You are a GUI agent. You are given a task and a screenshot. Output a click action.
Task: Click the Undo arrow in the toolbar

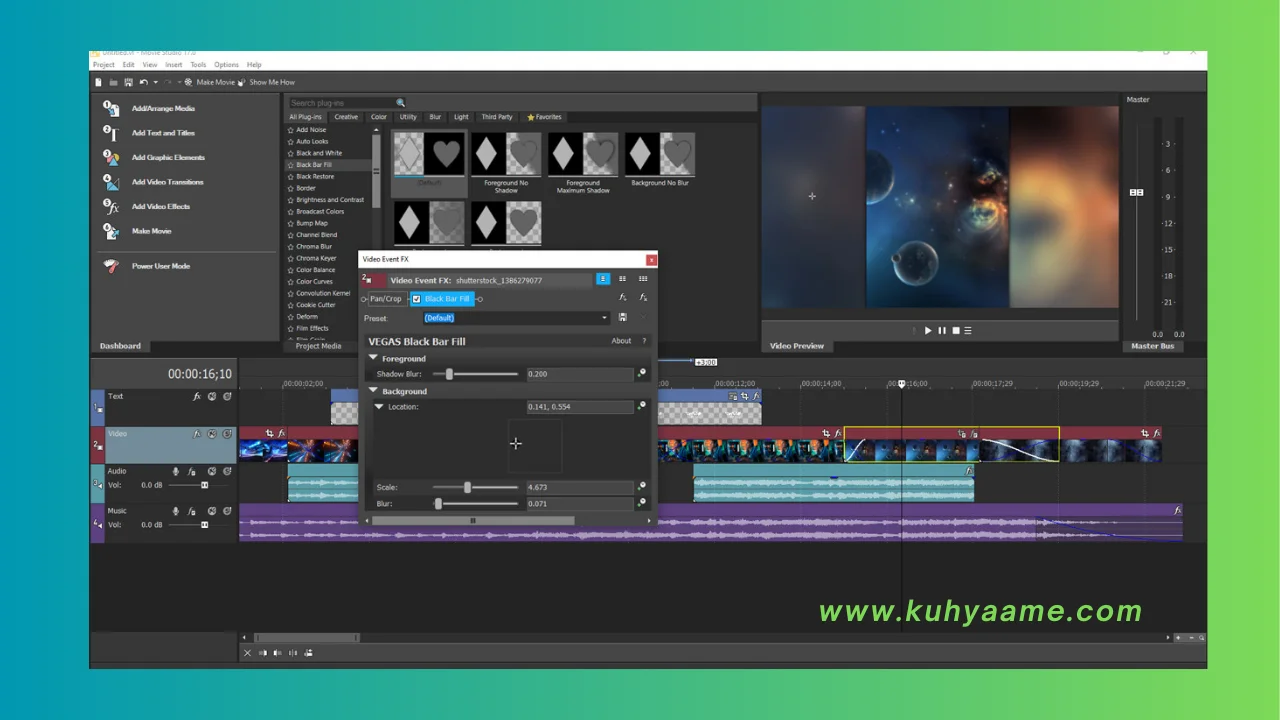pyautogui.click(x=144, y=82)
